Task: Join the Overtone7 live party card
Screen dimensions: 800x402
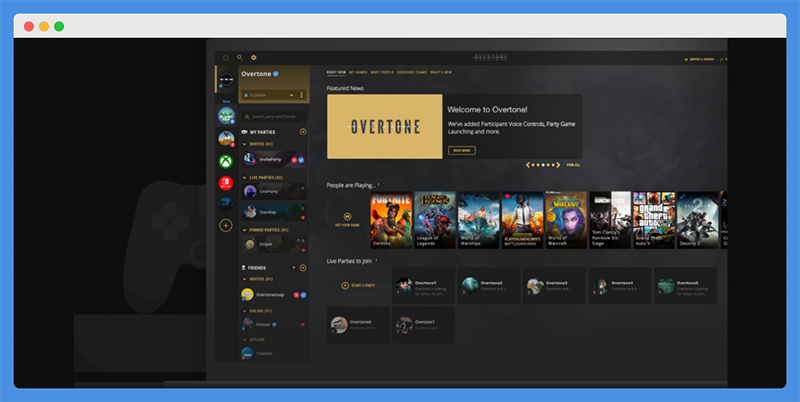Action: coord(423,324)
